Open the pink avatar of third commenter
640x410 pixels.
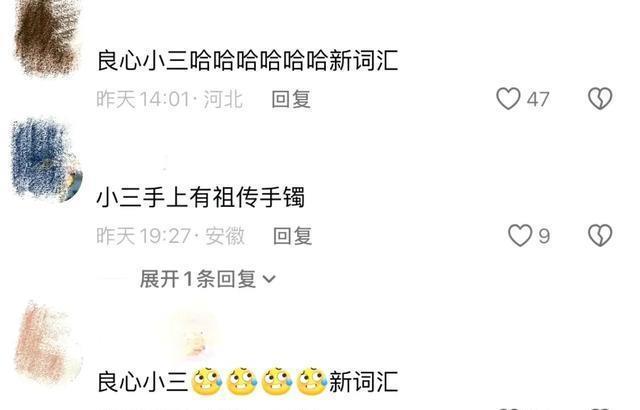[48, 343]
